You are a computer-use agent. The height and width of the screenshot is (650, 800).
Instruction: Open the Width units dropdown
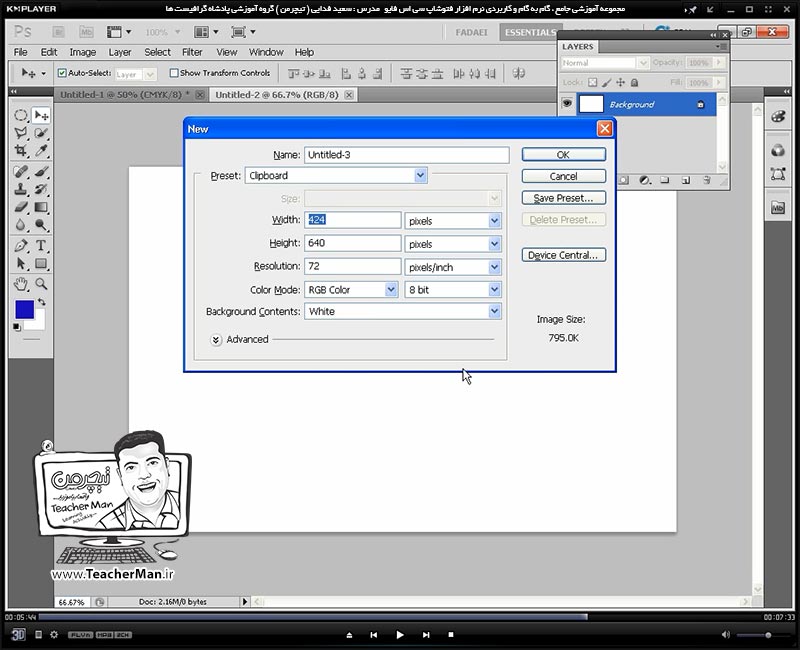[x=453, y=221]
